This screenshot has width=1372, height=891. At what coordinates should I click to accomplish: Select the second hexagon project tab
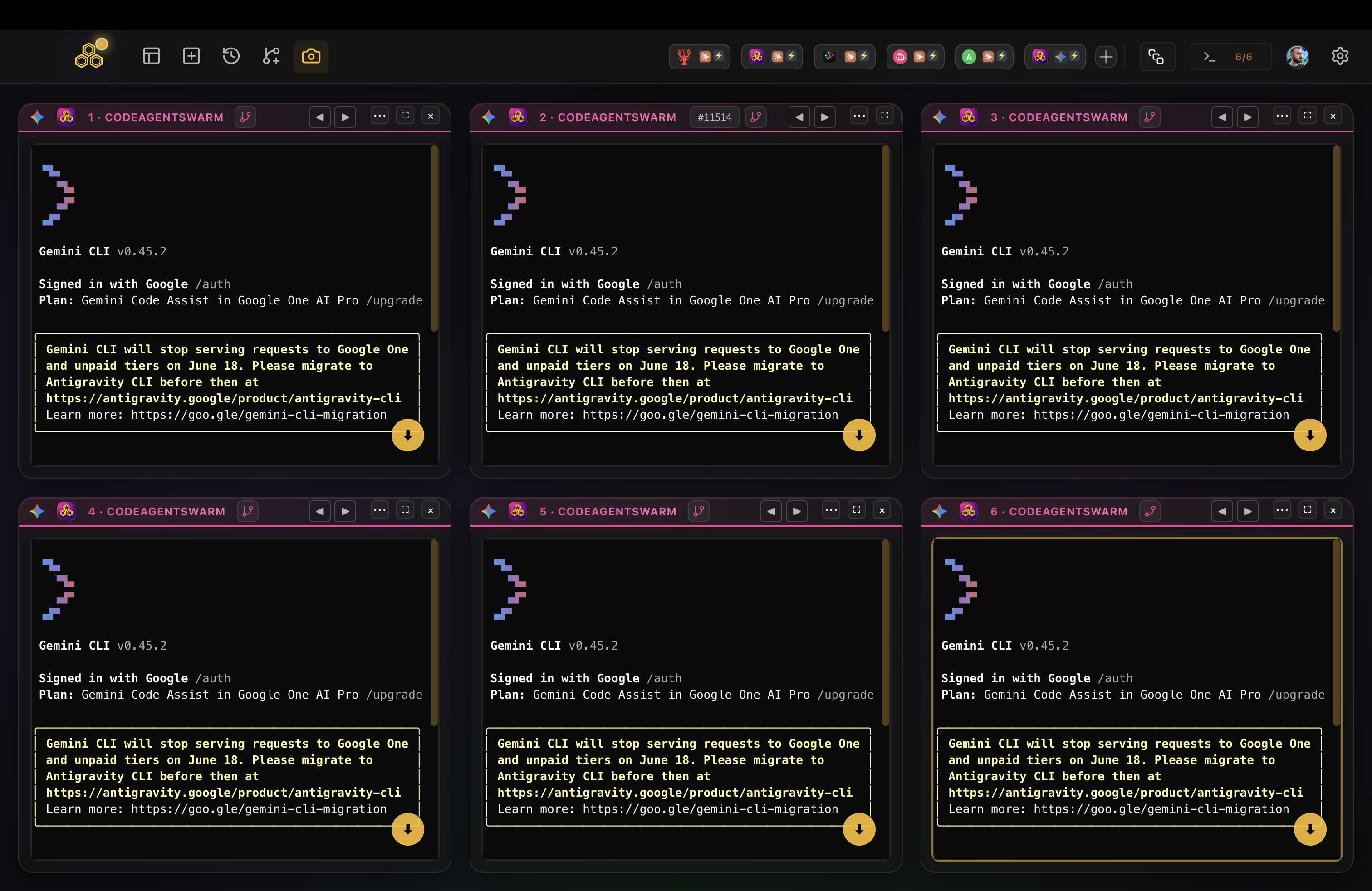pyautogui.click(x=772, y=56)
